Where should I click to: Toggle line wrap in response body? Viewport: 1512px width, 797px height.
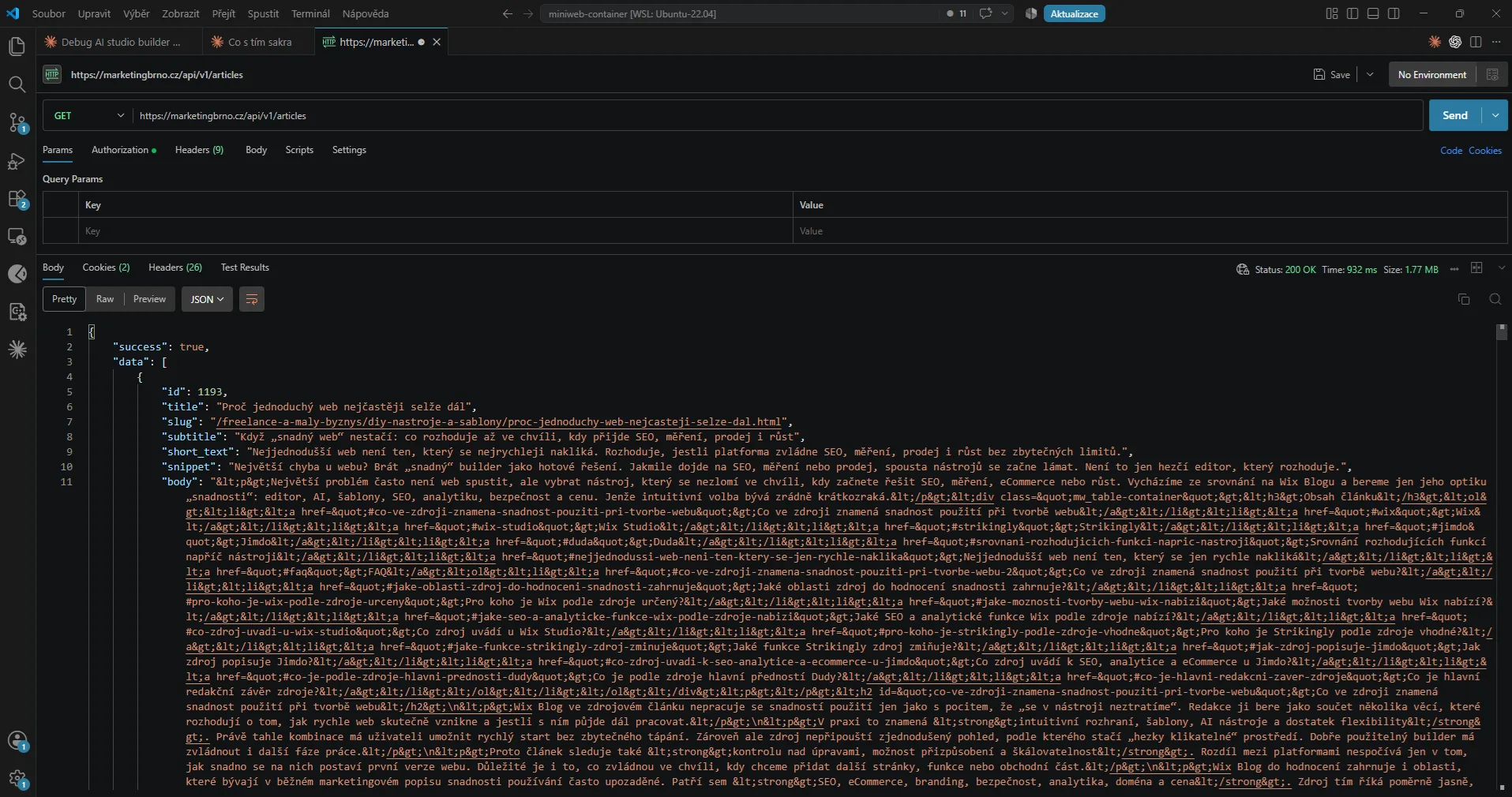pos(252,299)
